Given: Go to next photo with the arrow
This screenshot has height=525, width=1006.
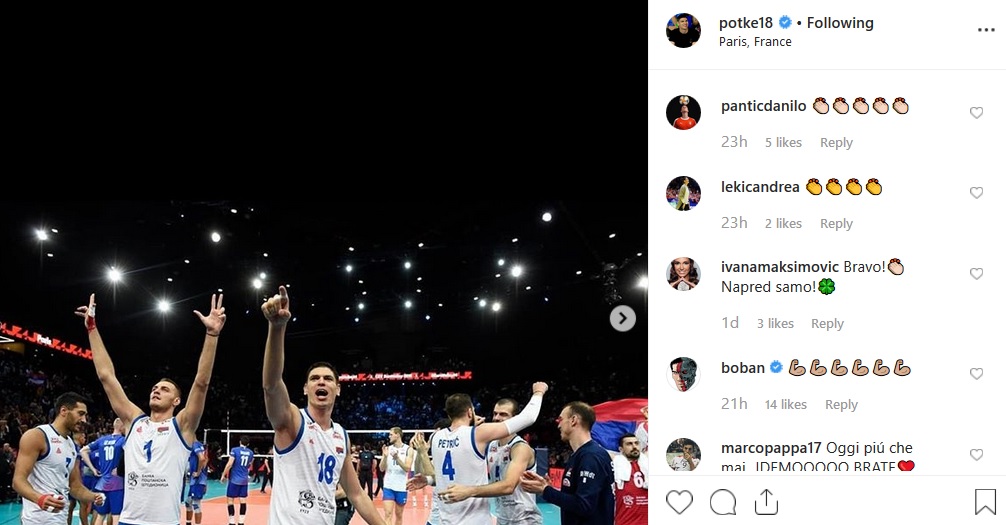Looking at the screenshot, I should point(622,318).
